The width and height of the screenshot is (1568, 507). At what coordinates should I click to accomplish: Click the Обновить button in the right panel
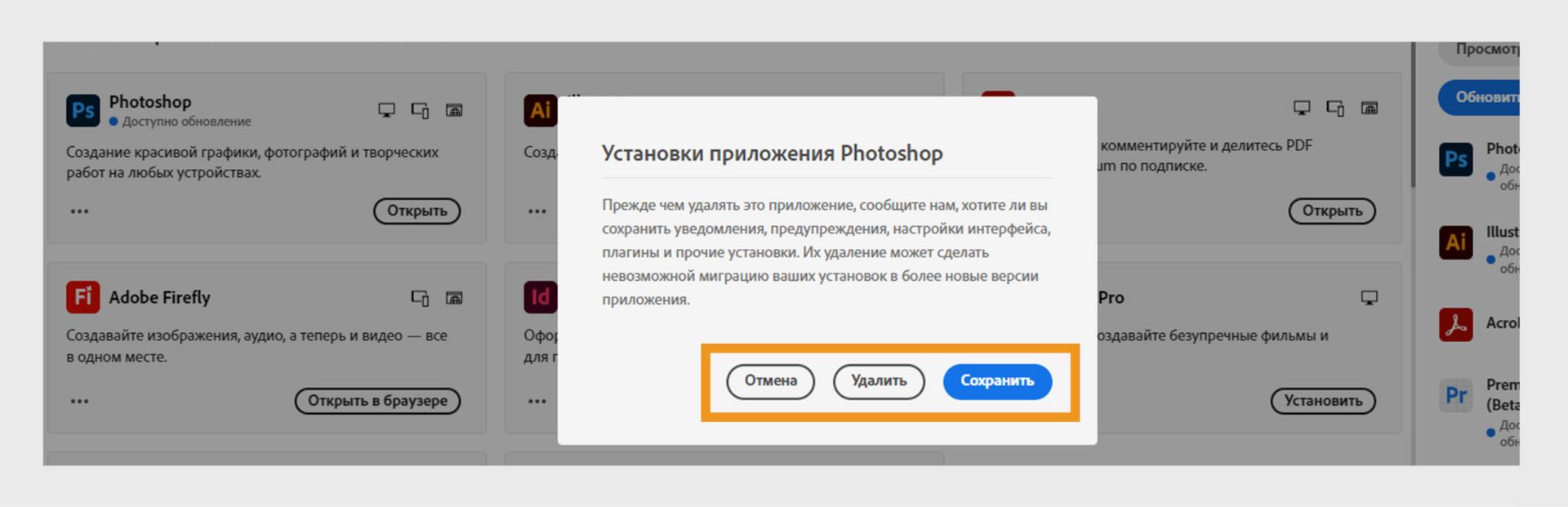point(1479,97)
